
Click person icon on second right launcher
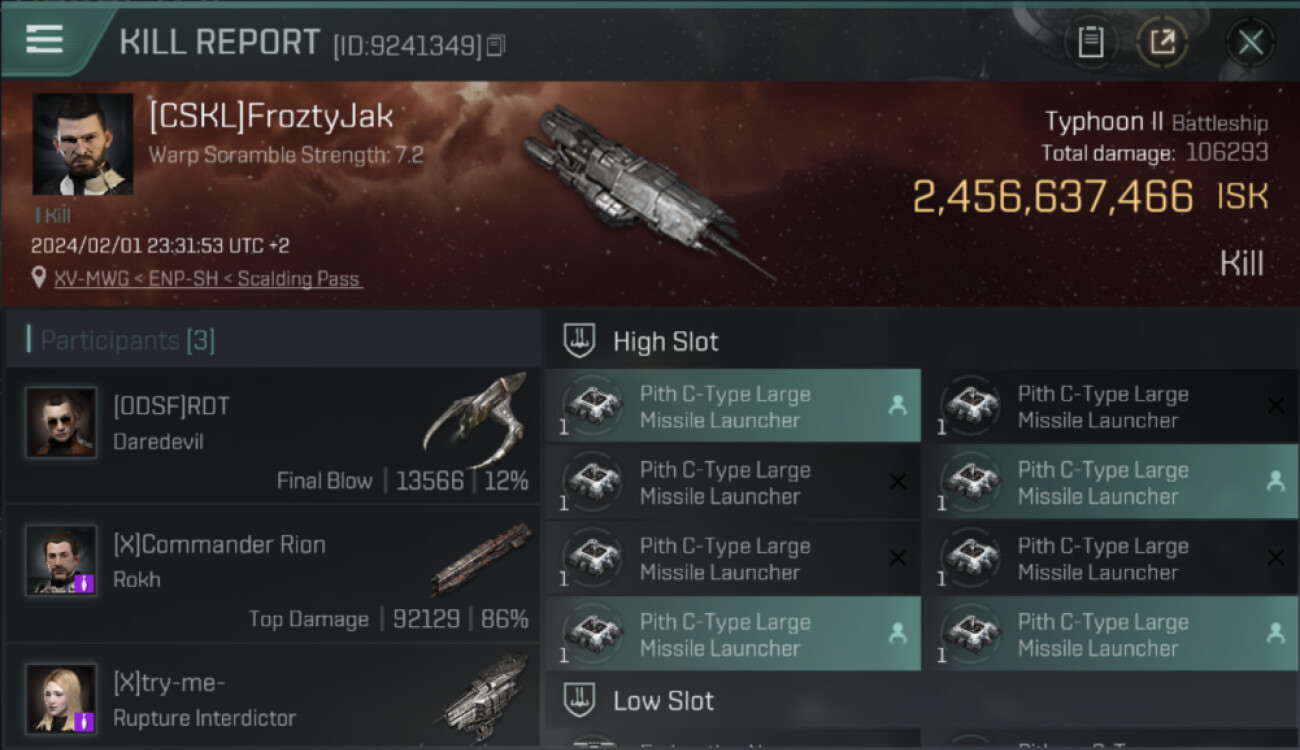1275,482
